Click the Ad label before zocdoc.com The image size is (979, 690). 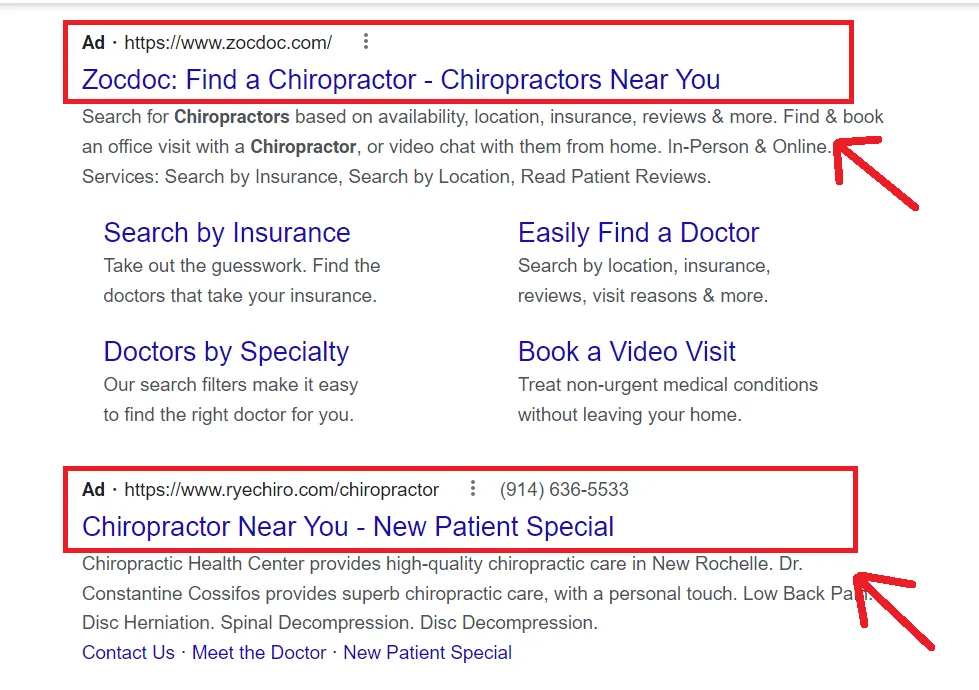point(93,42)
